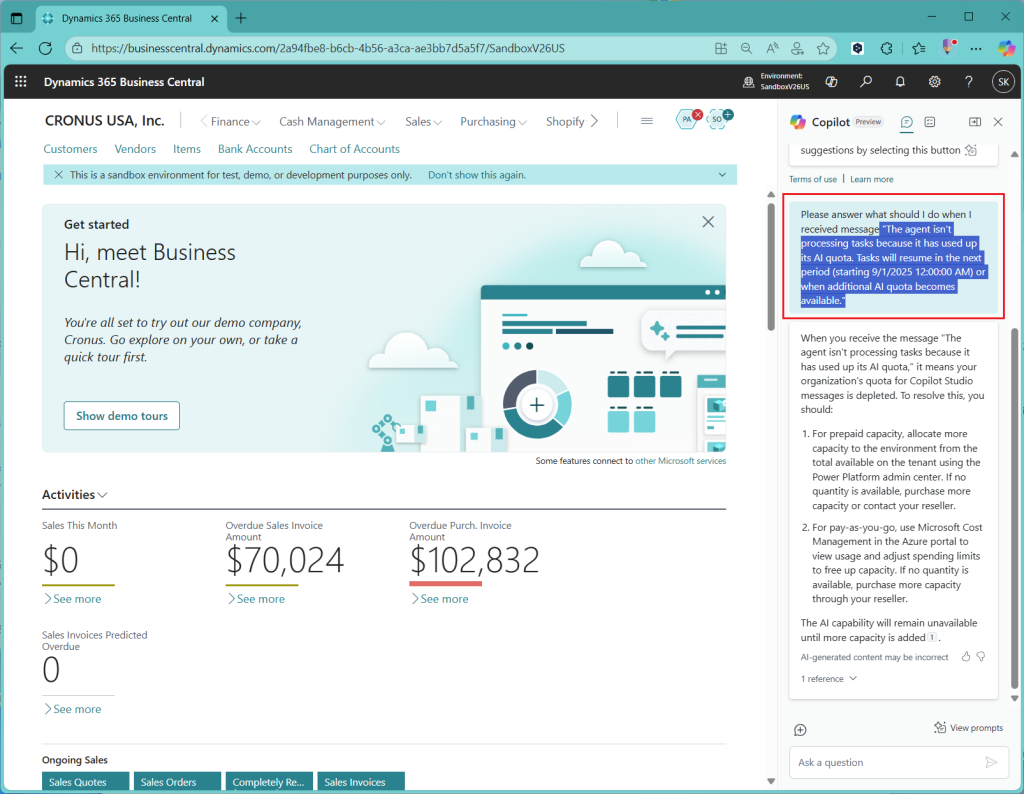
Task: Start a new Copilot chat with plus bubble
Action: 800,730
